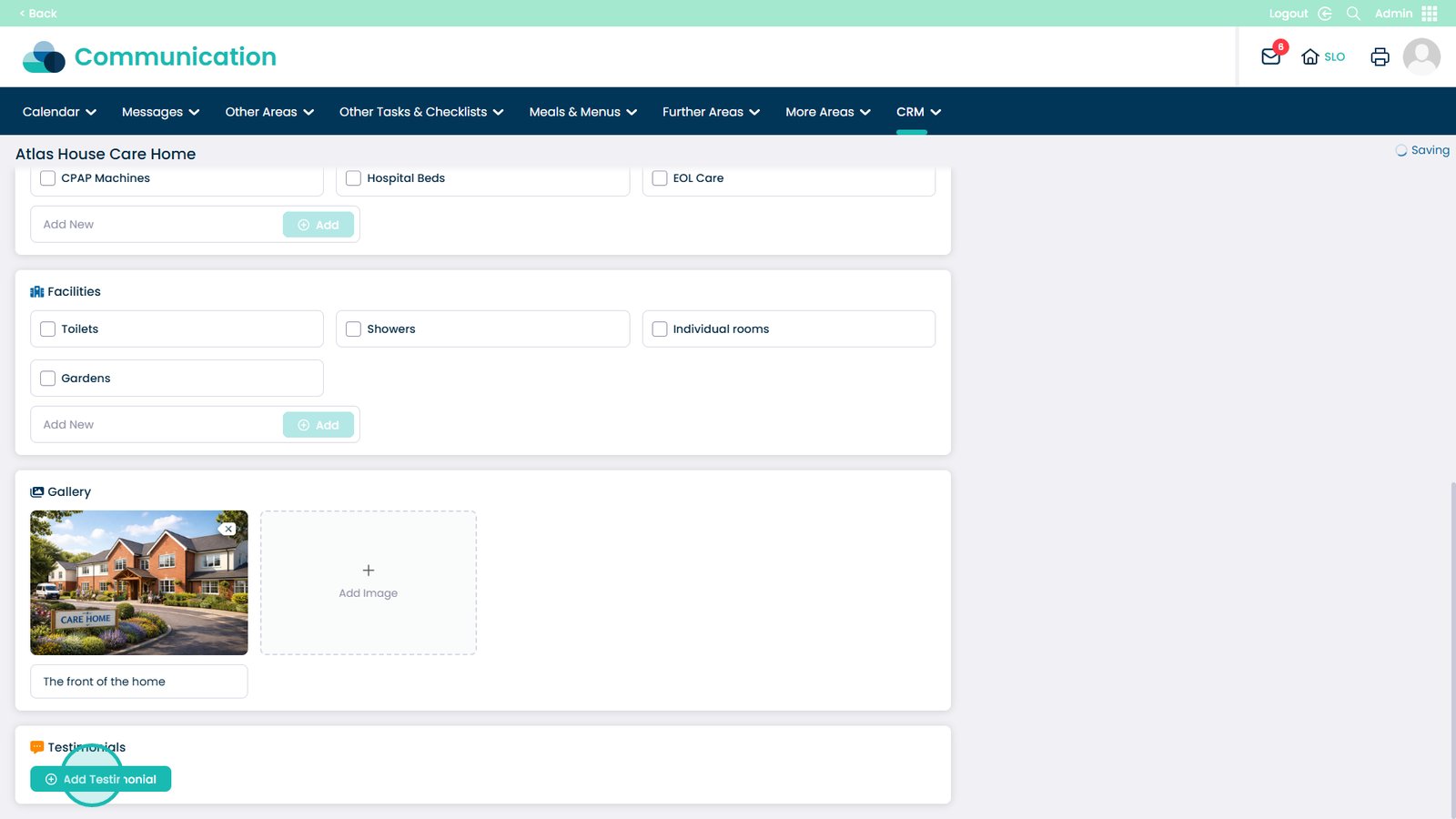The width and height of the screenshot is (1456, 819).
Task: Click the printer icon
Action: [x=1380, y=56]
